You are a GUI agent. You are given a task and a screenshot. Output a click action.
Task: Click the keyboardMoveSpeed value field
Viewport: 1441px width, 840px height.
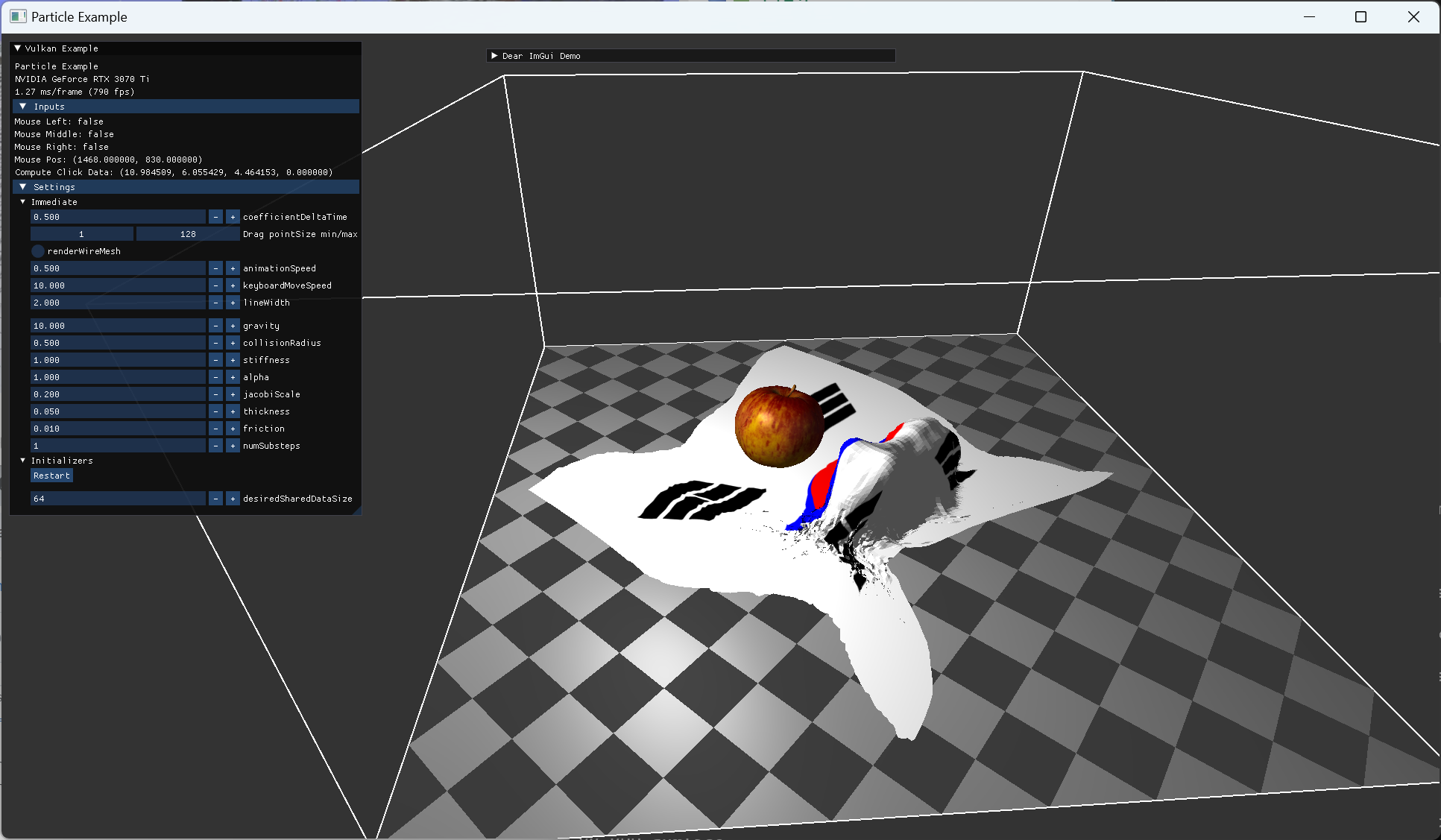tap(118, 285)
